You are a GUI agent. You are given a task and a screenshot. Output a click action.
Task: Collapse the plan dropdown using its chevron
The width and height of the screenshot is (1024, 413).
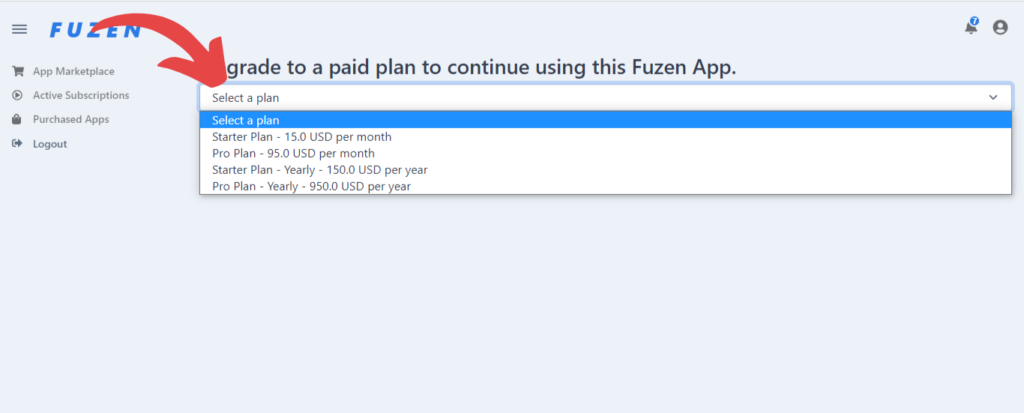click(x=993, y=97)
